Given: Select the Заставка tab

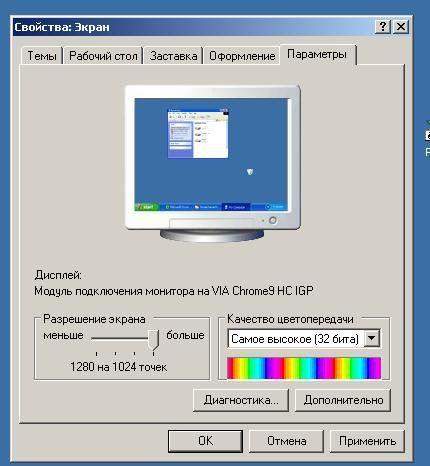Looking at the screenshot, I should (173, 56).
